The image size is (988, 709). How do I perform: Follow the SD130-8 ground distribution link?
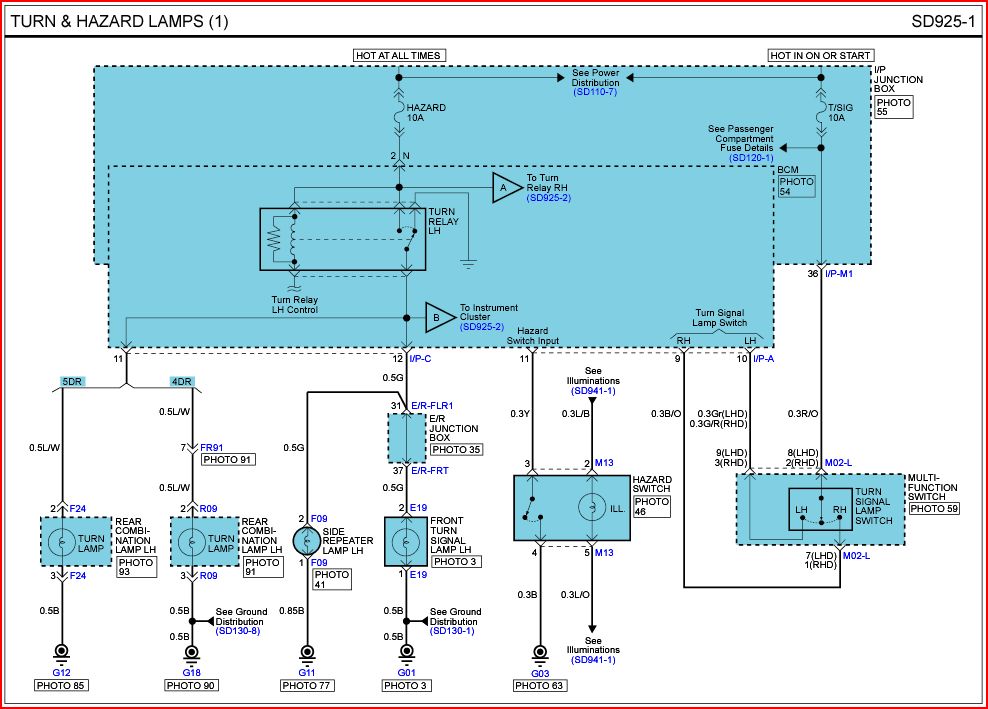click(237, 631)
